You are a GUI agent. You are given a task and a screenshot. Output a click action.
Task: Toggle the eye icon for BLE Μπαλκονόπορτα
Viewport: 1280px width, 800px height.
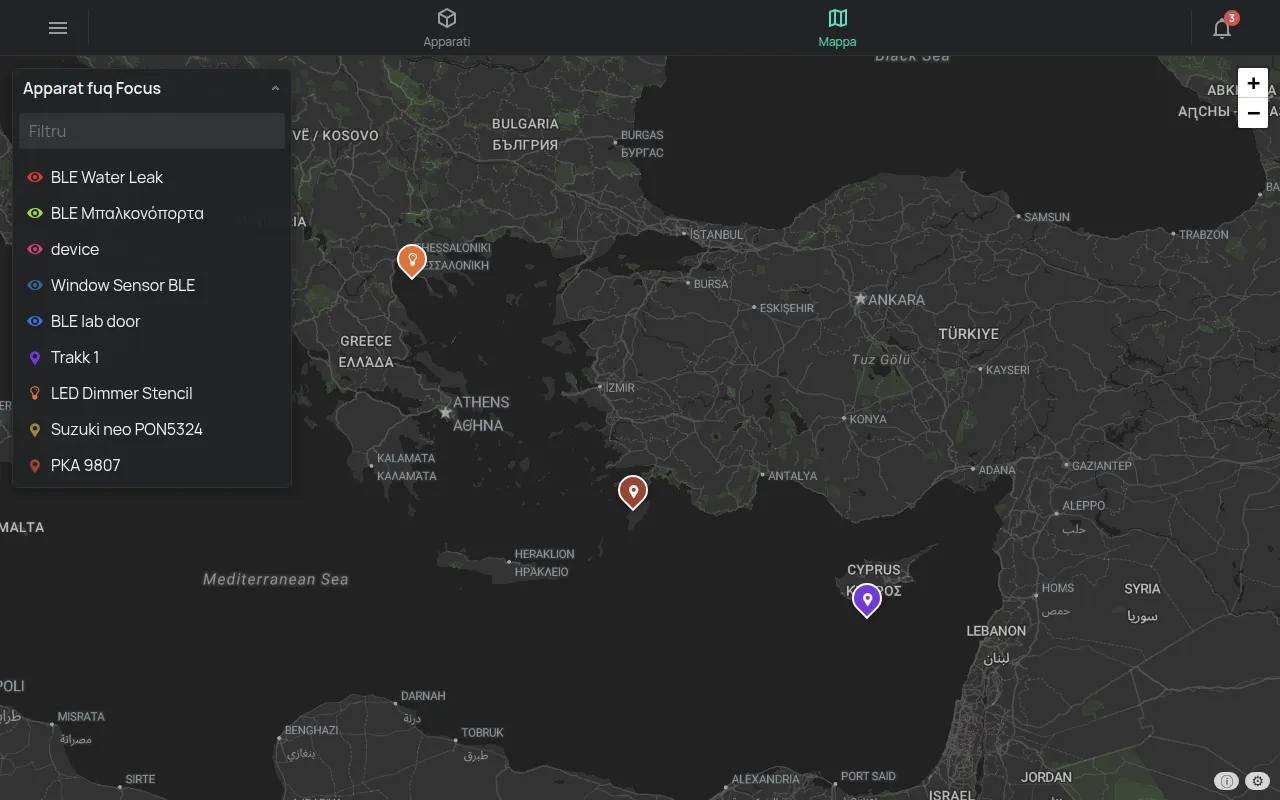coord(35,213)
